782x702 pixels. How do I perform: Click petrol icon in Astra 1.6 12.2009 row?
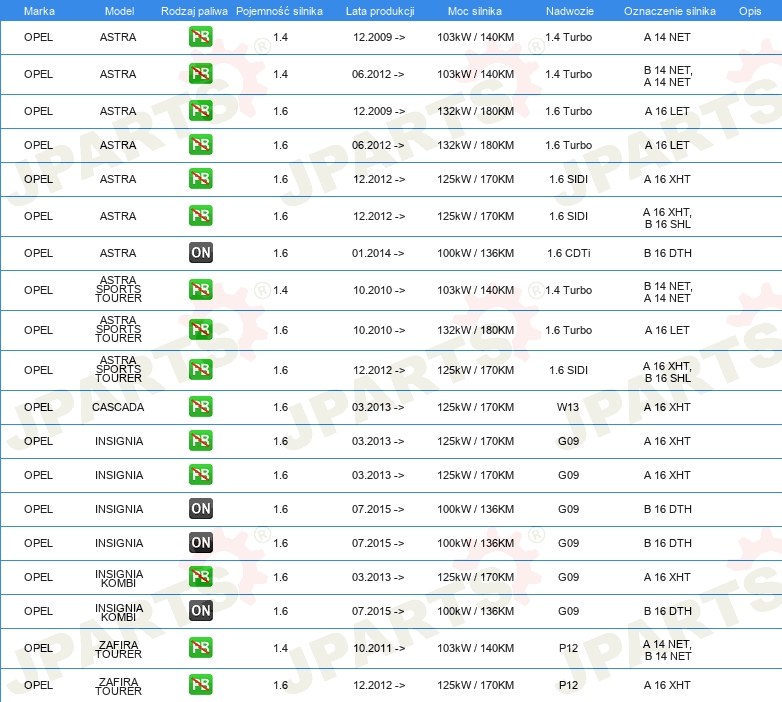point(200,111)
